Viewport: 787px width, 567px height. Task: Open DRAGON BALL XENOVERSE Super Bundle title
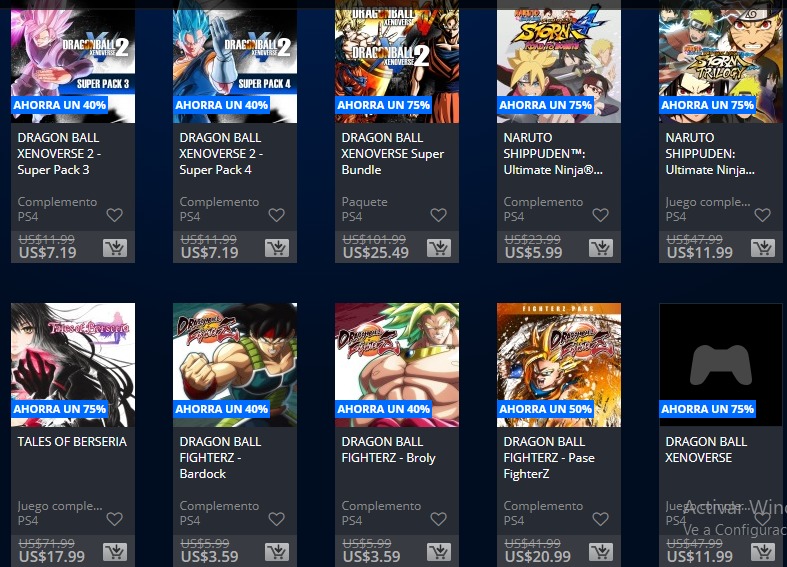click(x=392, y=154)
